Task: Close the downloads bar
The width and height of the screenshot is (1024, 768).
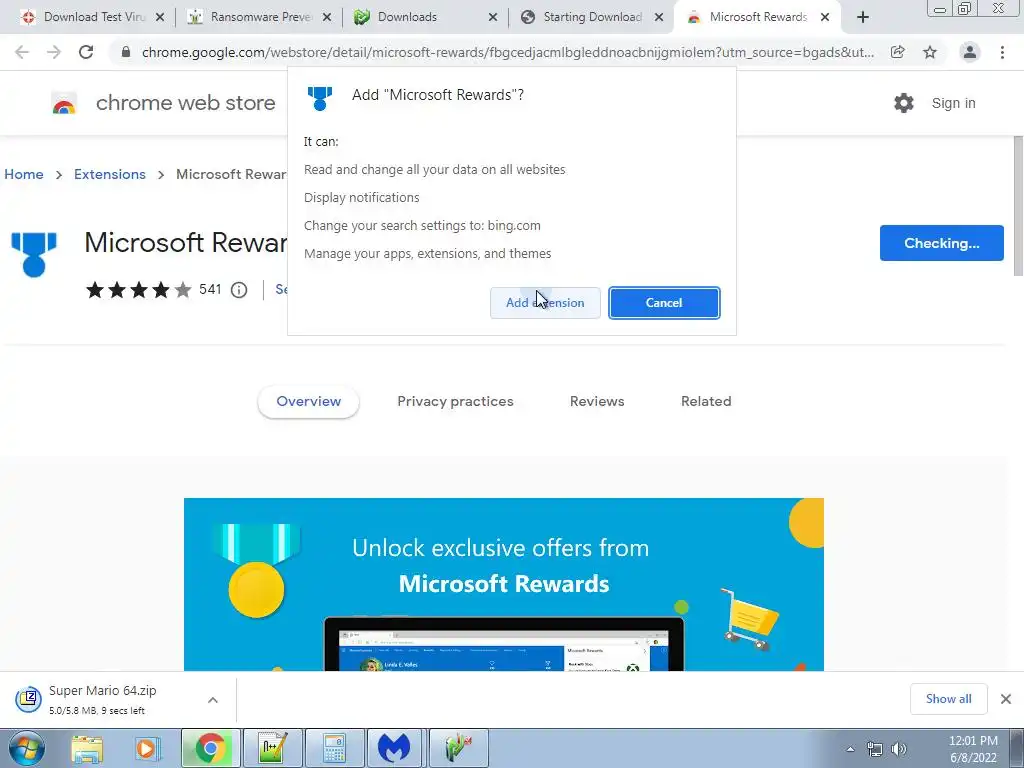Action: [1006, 699]
